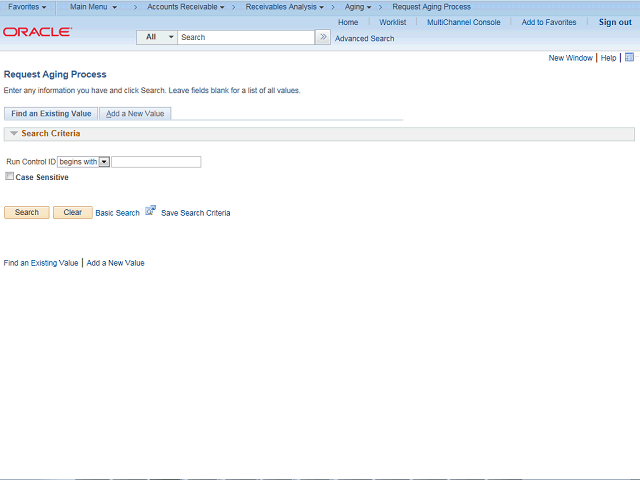Screen dimensions: 640x480
Task: Click Save Search Criteria link
Action: (x=196, y=213)
